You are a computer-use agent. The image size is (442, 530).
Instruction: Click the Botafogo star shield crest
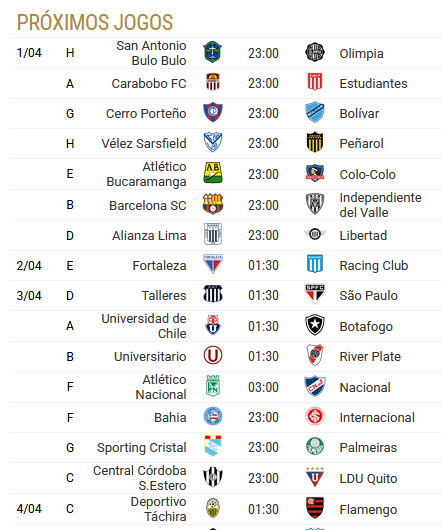[315, 325]
